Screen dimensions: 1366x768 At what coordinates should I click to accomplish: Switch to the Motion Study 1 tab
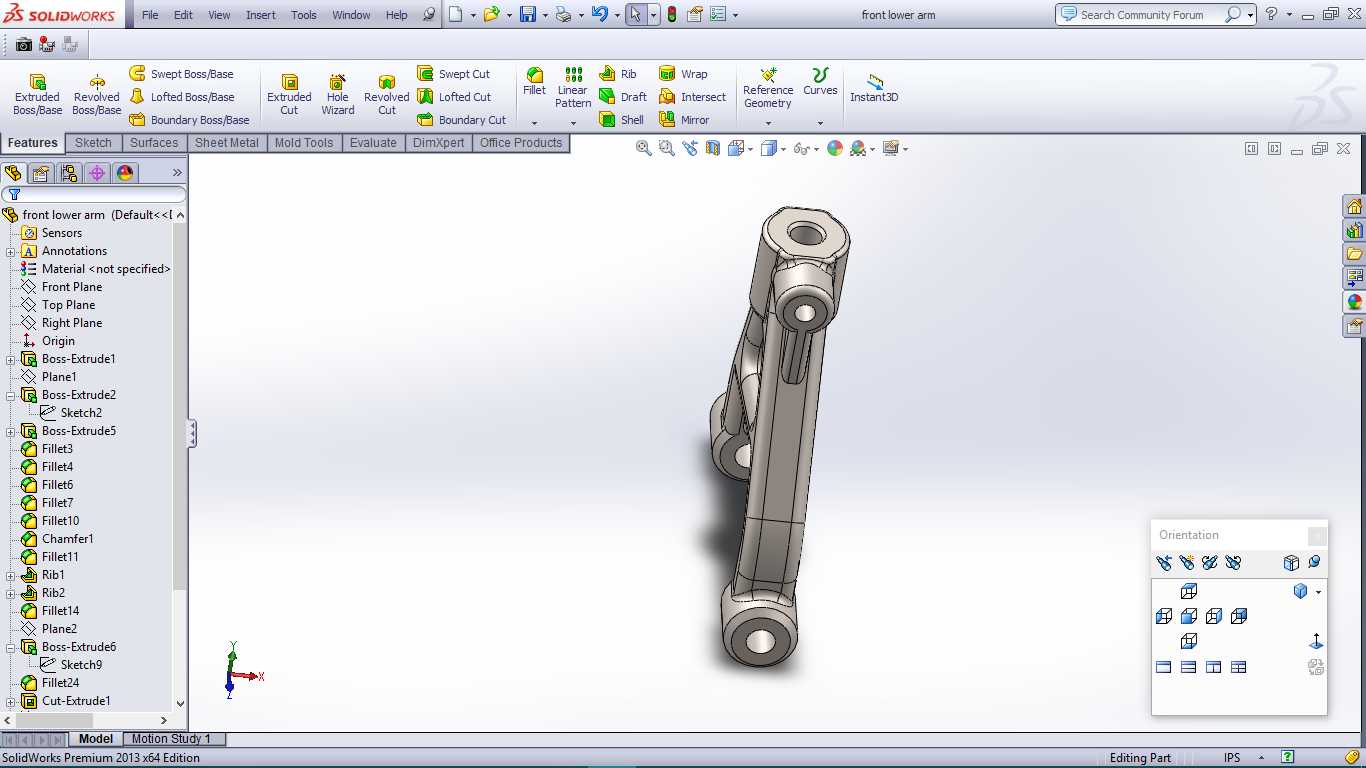tap(171, 739)
